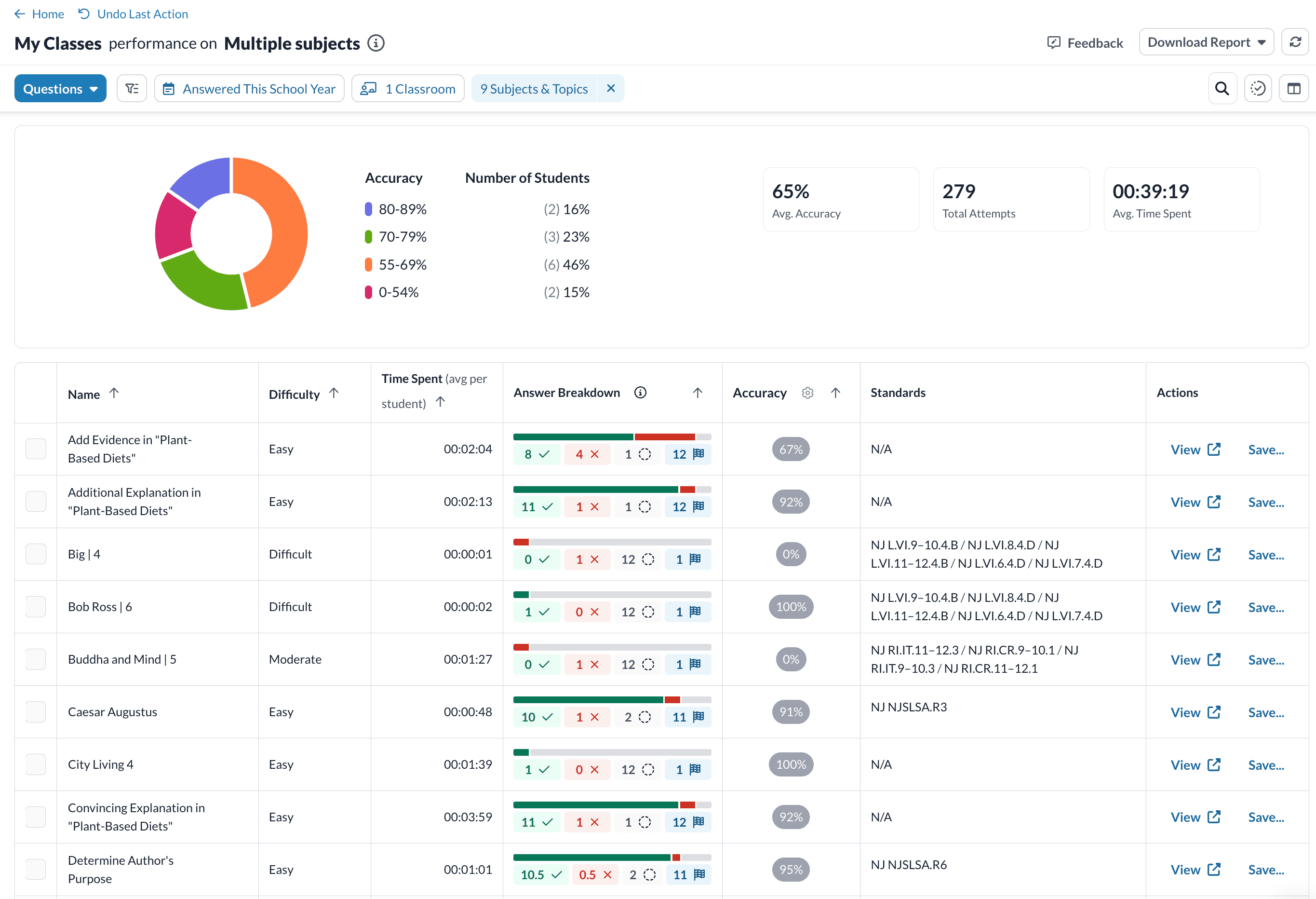Check the Caesar Augustus row checkbox
This screenshot has height=899, width=1316.
point(36,711)
